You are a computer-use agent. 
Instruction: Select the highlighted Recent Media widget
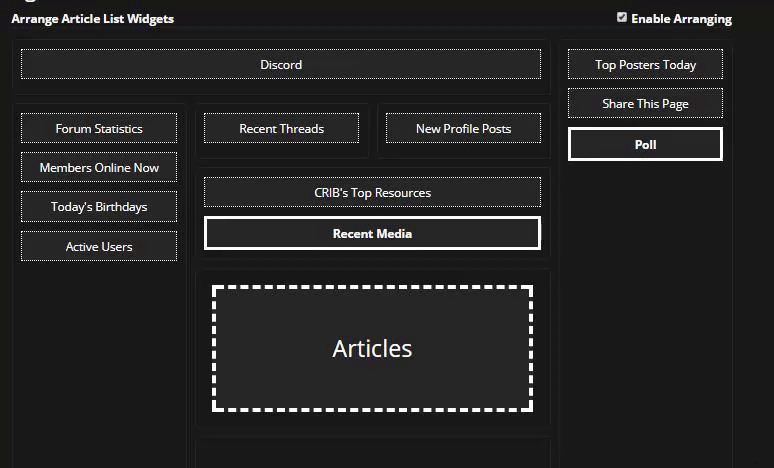372,234
